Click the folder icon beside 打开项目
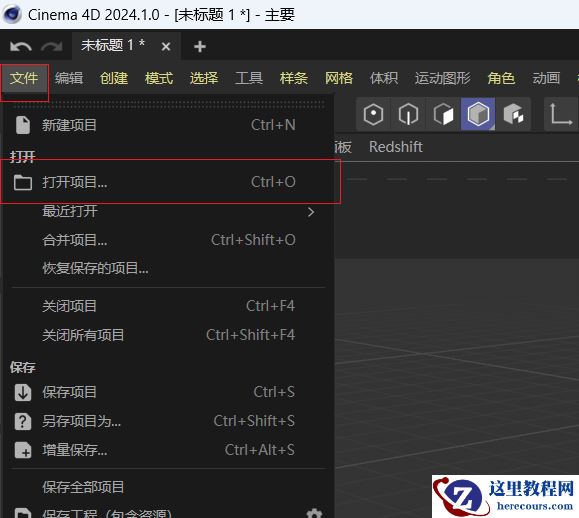Image resolution: width=579 pixels, height=518 pixels. pos(23,182)
